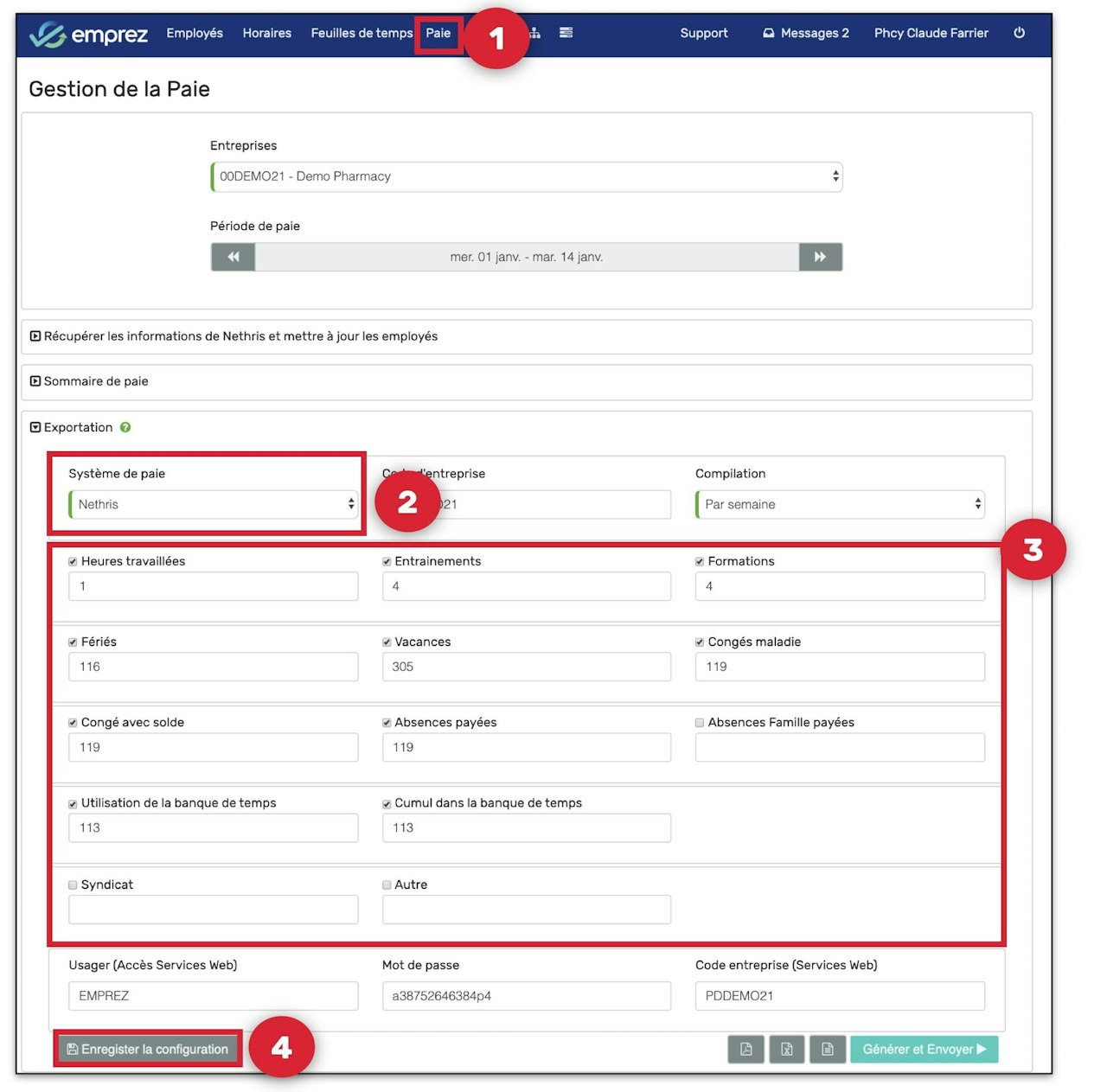
Task: Click the text document export icon button
Action: (828, 1049)
